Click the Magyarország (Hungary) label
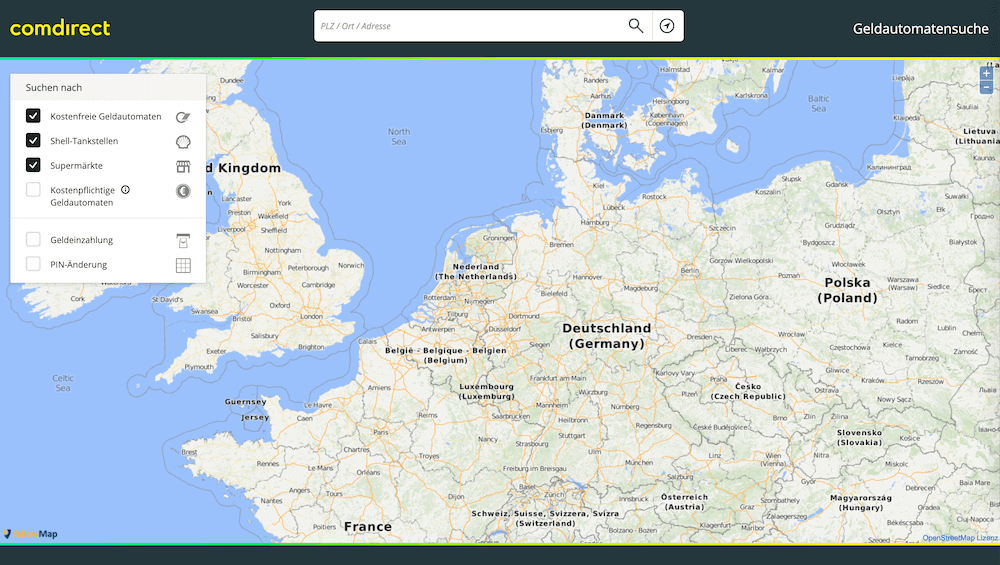The height and width of the screenshot is (565, 1000). (861, 503)
